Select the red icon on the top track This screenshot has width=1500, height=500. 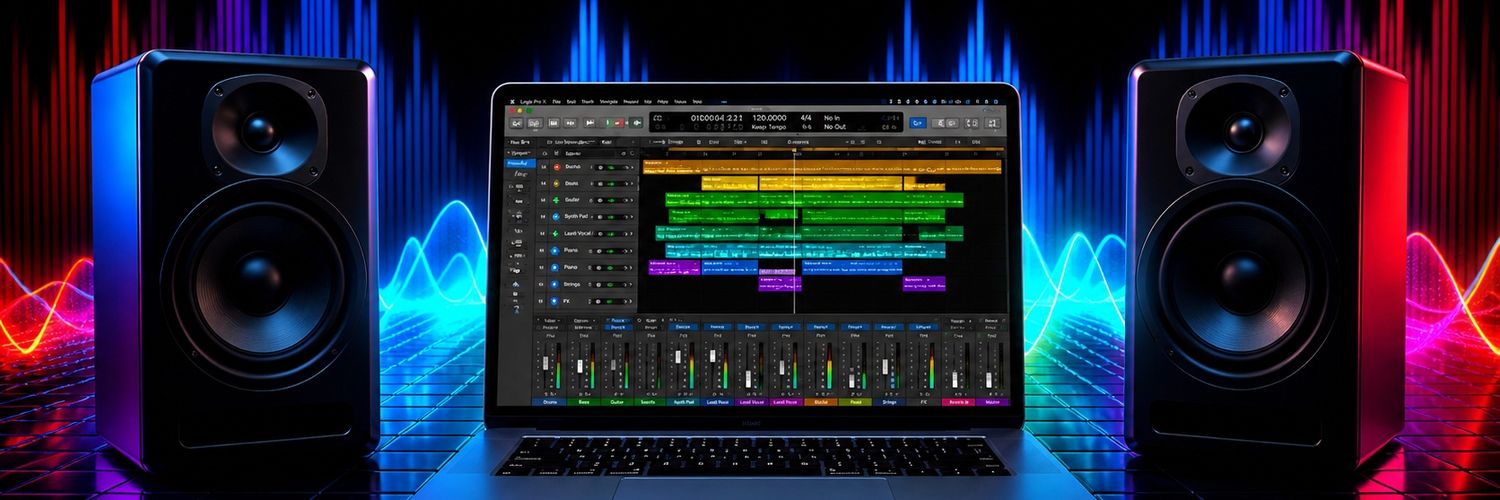[x=556, y=167]
